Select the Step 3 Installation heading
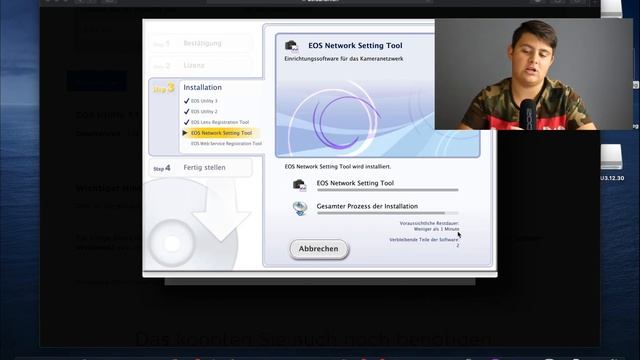 pos(202,87)
